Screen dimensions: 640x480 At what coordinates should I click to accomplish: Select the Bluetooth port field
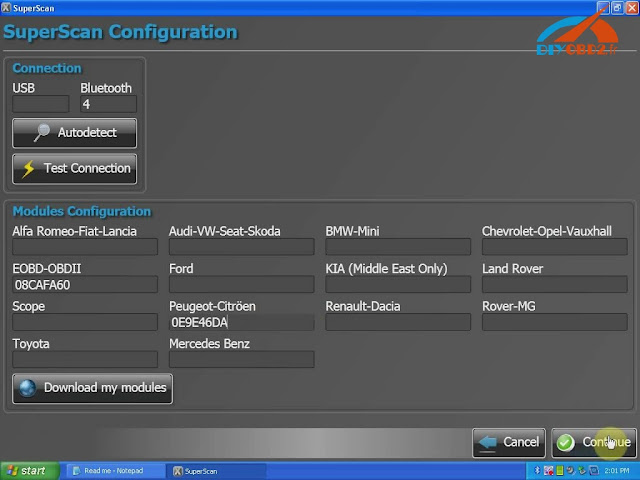coord(108,104)
